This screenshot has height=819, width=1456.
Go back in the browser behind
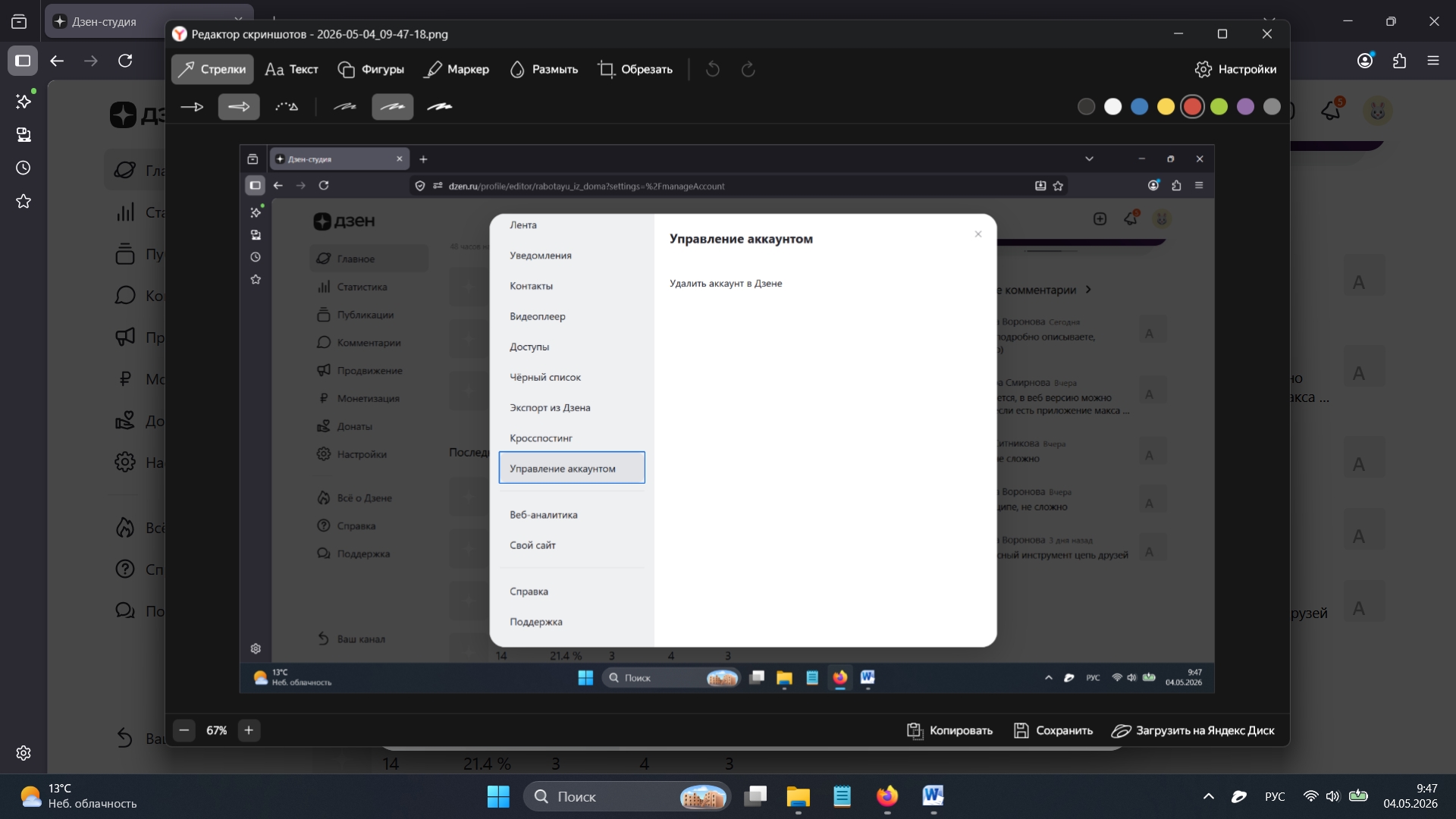[57, 61]
